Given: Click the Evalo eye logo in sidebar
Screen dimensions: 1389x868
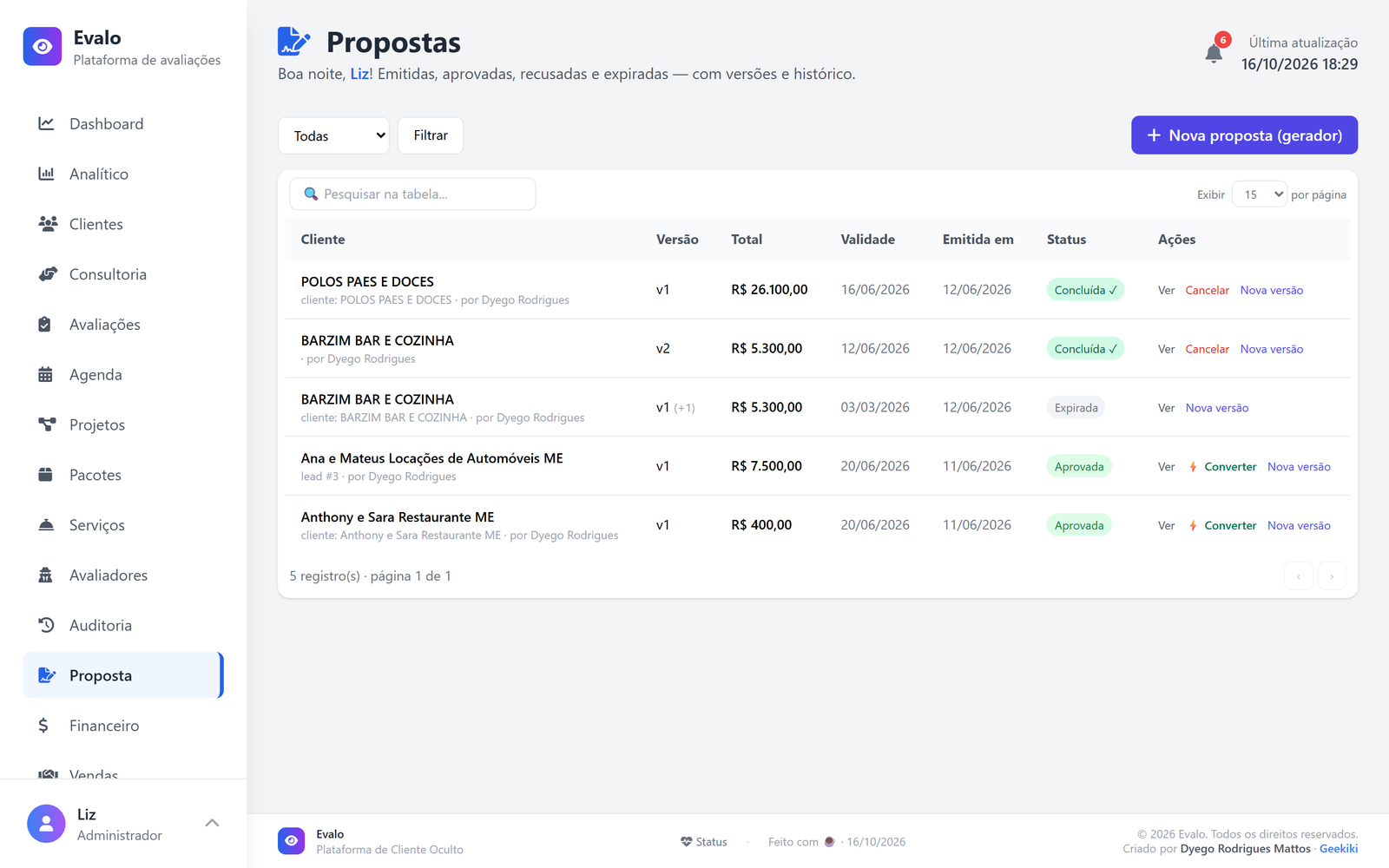Looking at the screenshot, I should (43, 47).
